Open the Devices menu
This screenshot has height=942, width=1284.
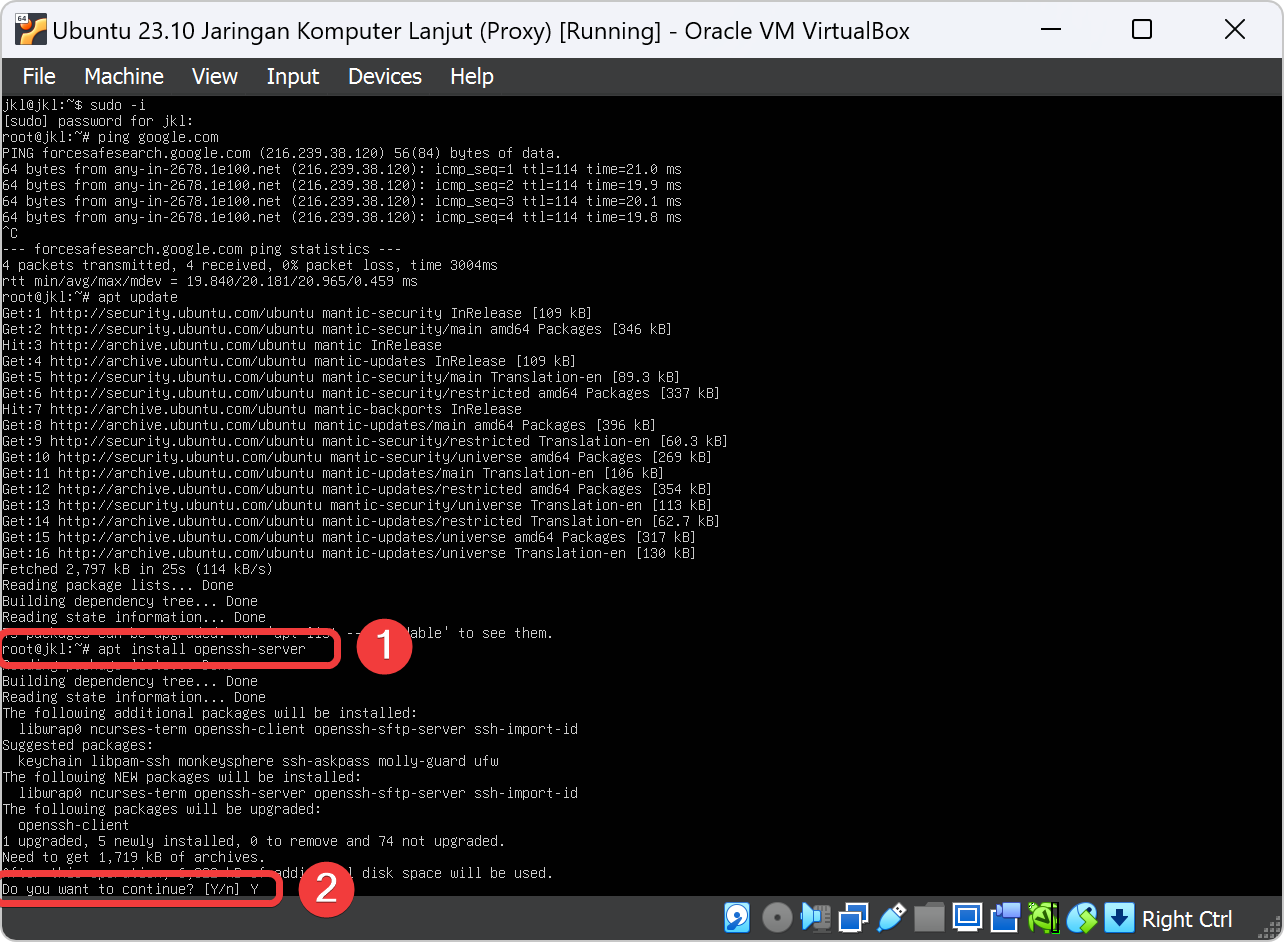click(385, 76)
